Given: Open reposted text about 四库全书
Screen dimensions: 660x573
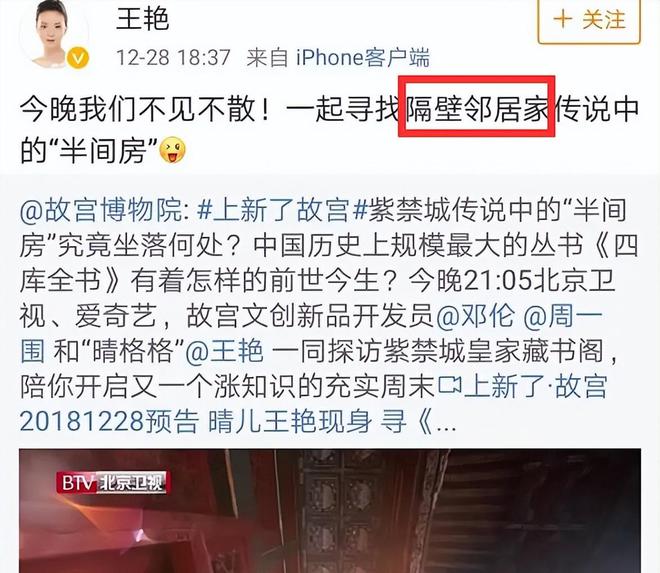Looking at the screenshot, I should (x=330, y=263).
